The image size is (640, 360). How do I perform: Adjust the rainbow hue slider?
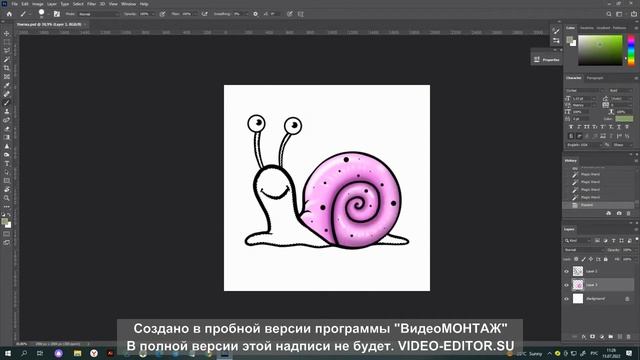[x=631, y=50]
